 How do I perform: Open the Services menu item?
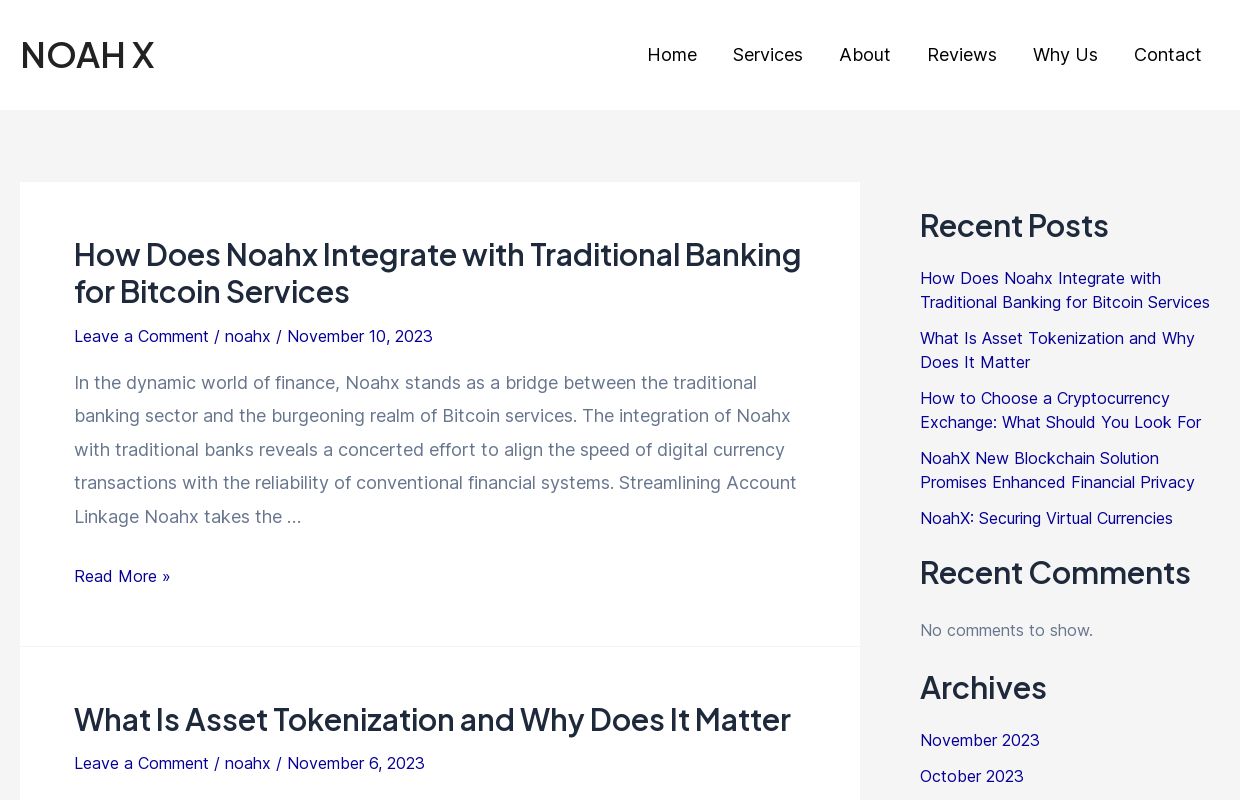click(x=768, y=55)
